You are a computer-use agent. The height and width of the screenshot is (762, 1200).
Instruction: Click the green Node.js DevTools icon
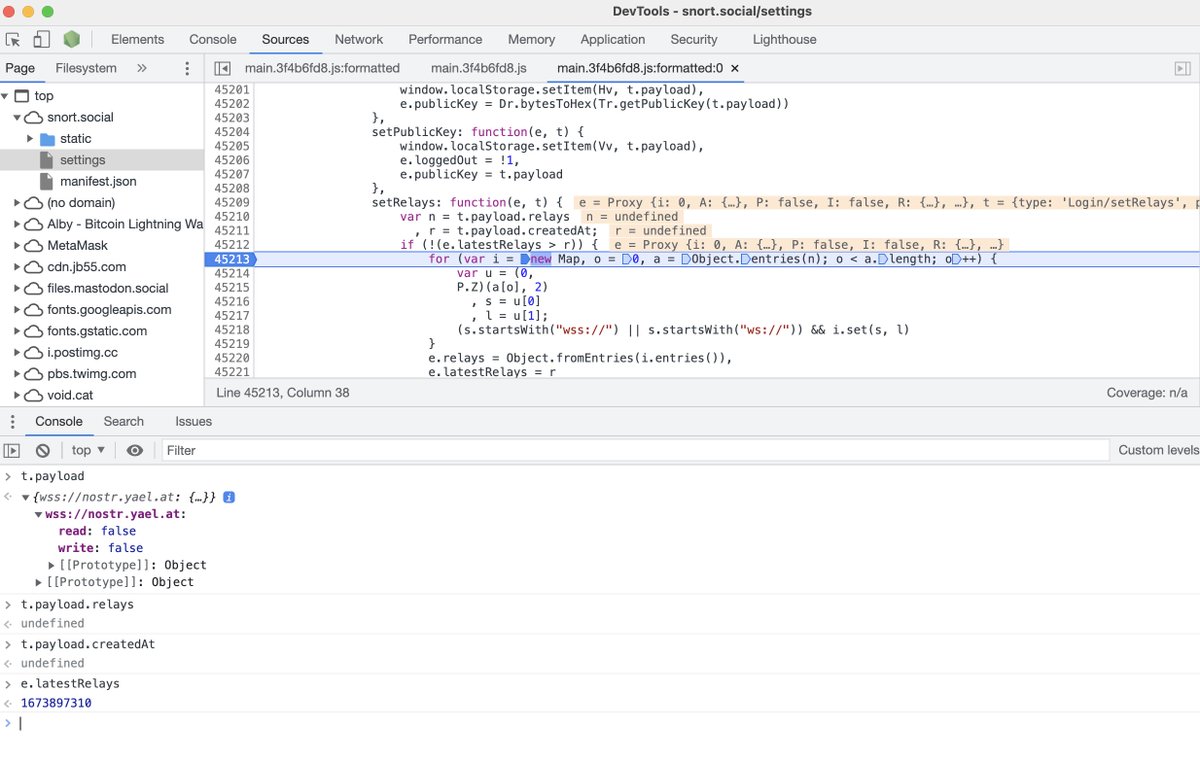[x=71, y=40]
